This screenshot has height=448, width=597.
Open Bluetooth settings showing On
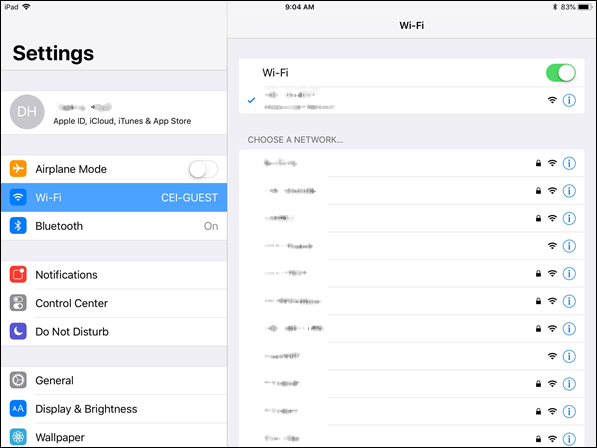[114, 226]
